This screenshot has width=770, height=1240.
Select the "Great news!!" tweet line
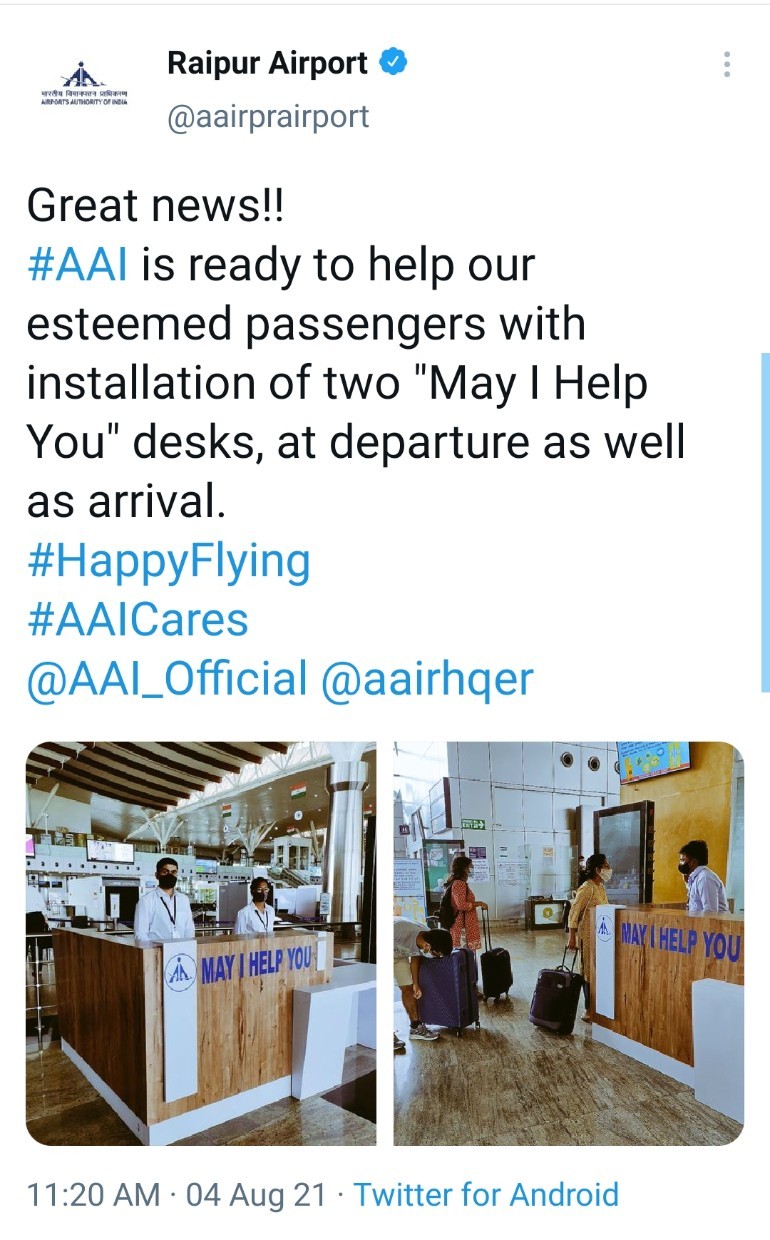pos(156,206)
